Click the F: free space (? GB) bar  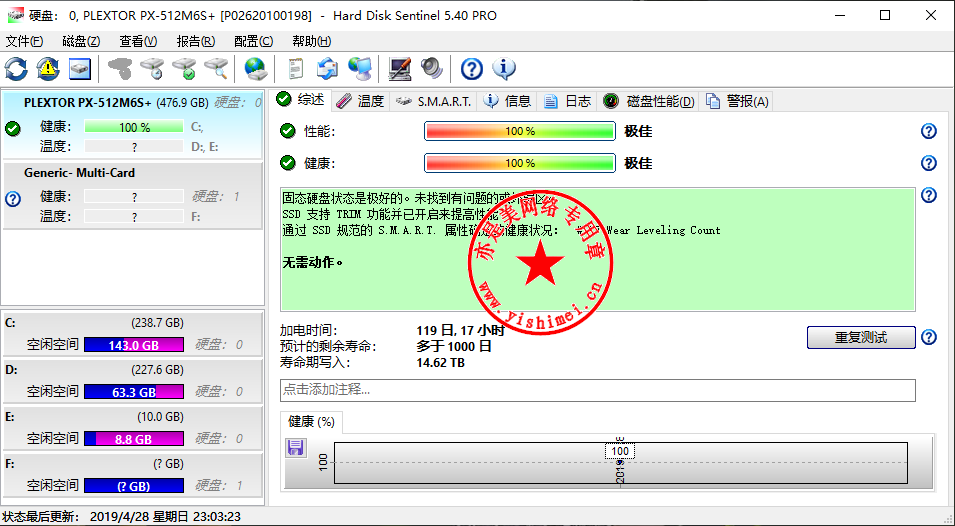[133, 486]
